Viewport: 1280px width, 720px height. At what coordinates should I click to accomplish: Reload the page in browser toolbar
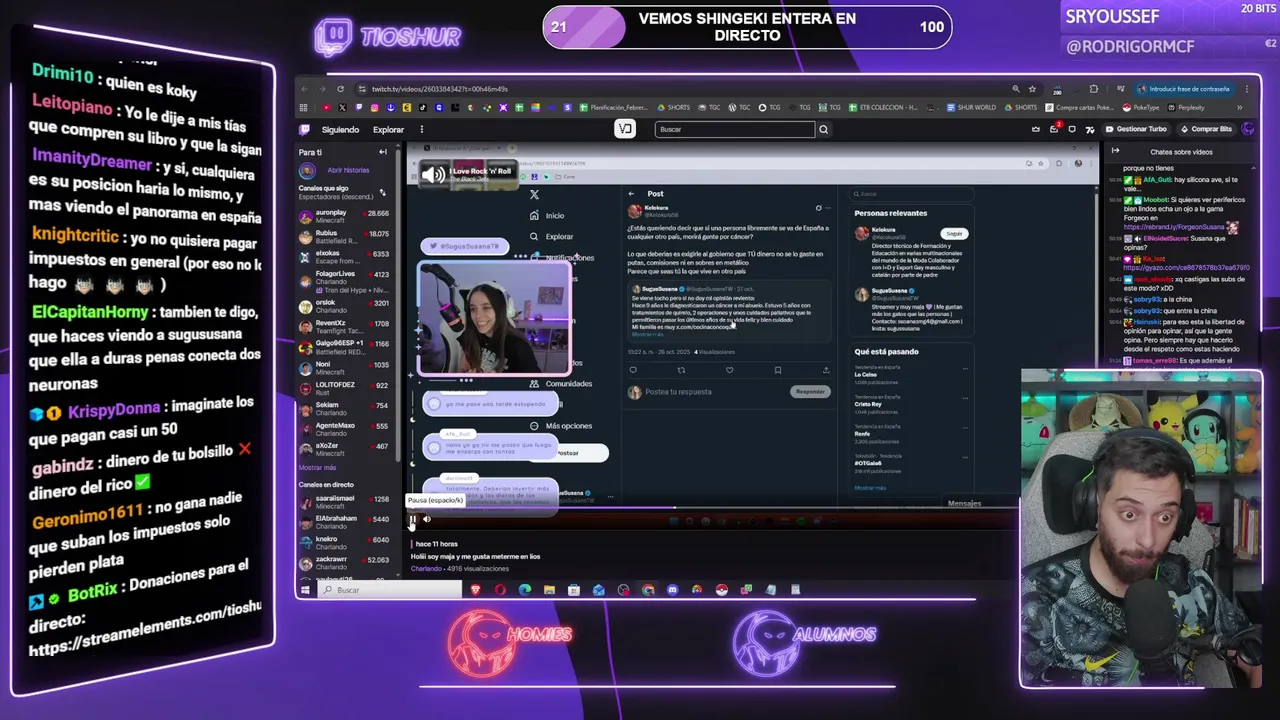(340, 89)
